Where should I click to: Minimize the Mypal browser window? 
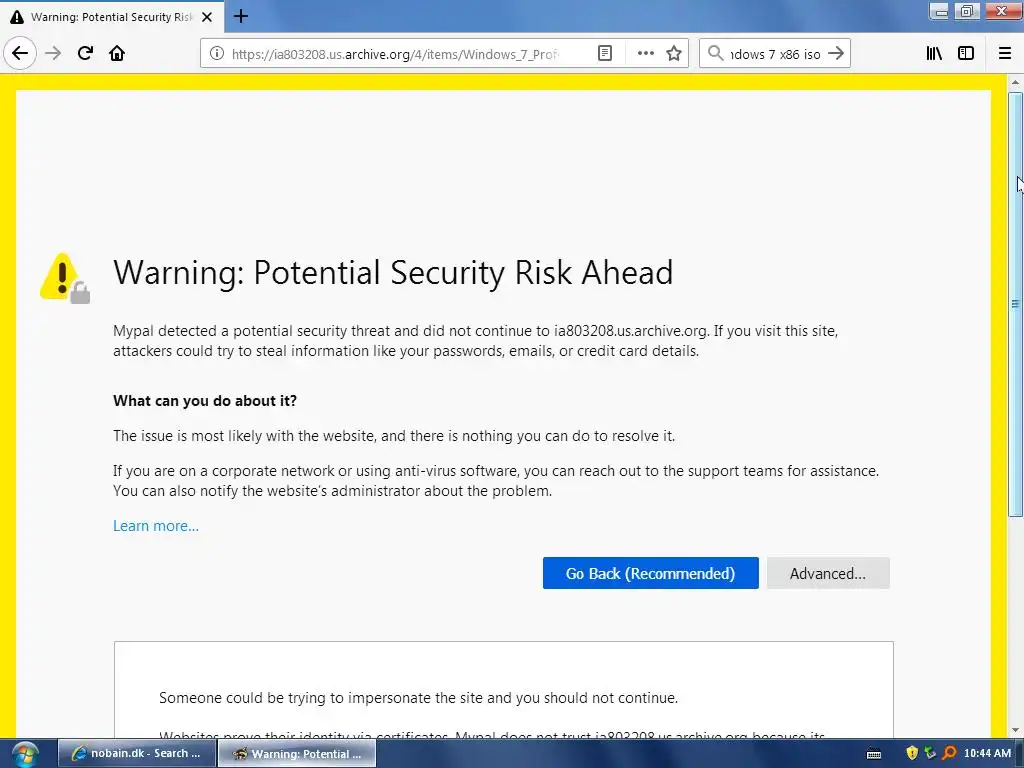click(x=941, y=11)
